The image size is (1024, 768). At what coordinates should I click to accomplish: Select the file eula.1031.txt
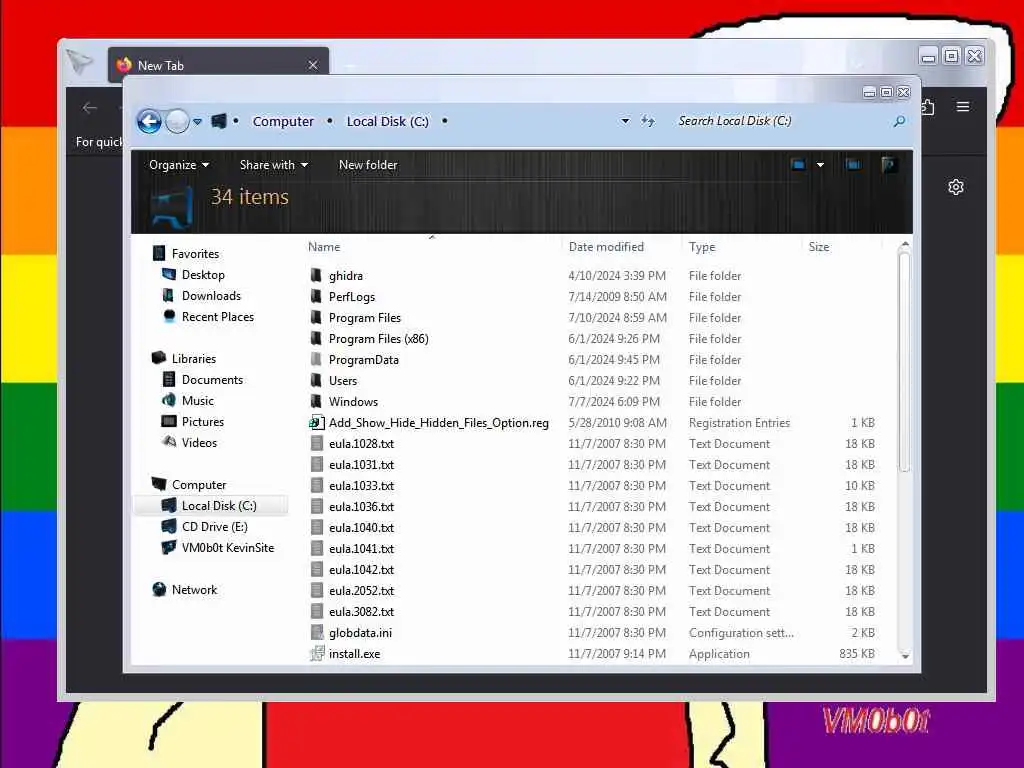click(361, 464)
